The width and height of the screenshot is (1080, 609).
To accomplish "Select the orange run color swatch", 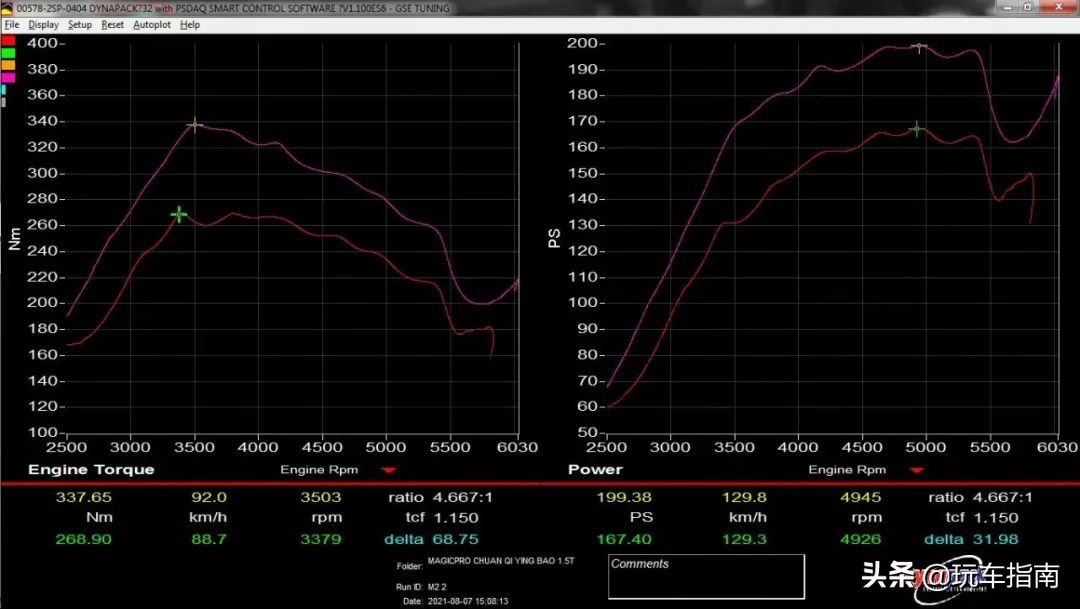I will tap(8, 64).
